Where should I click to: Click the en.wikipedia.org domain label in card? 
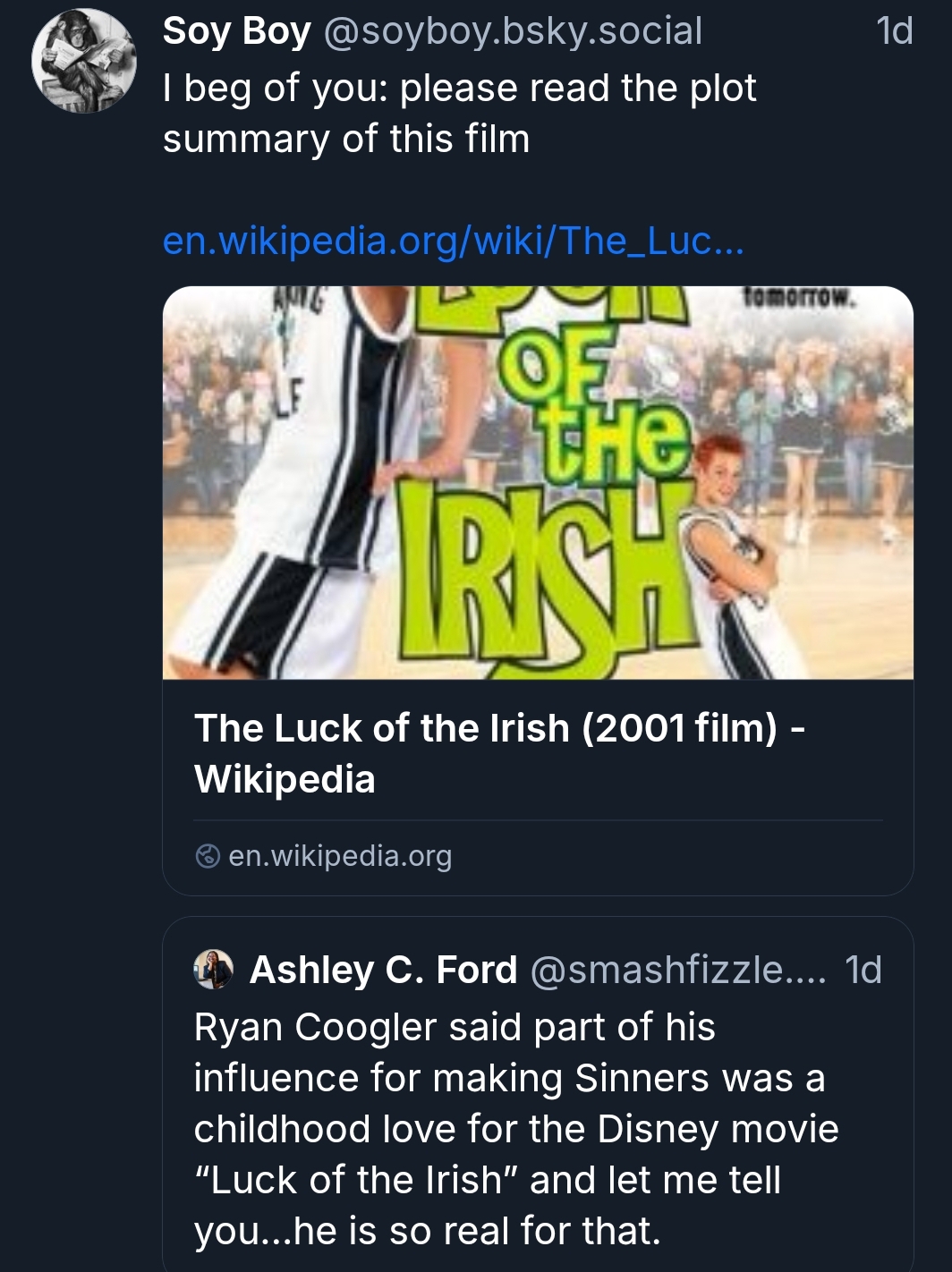click(x=340, y=856)
